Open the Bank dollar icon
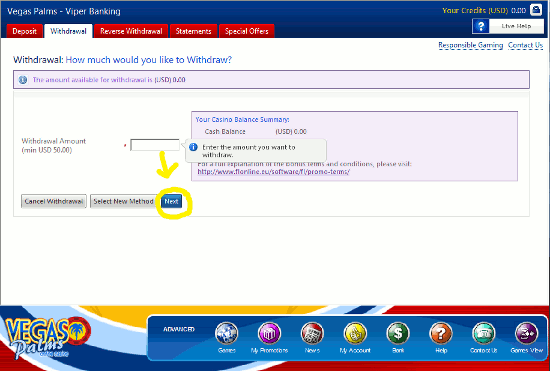 398,333
